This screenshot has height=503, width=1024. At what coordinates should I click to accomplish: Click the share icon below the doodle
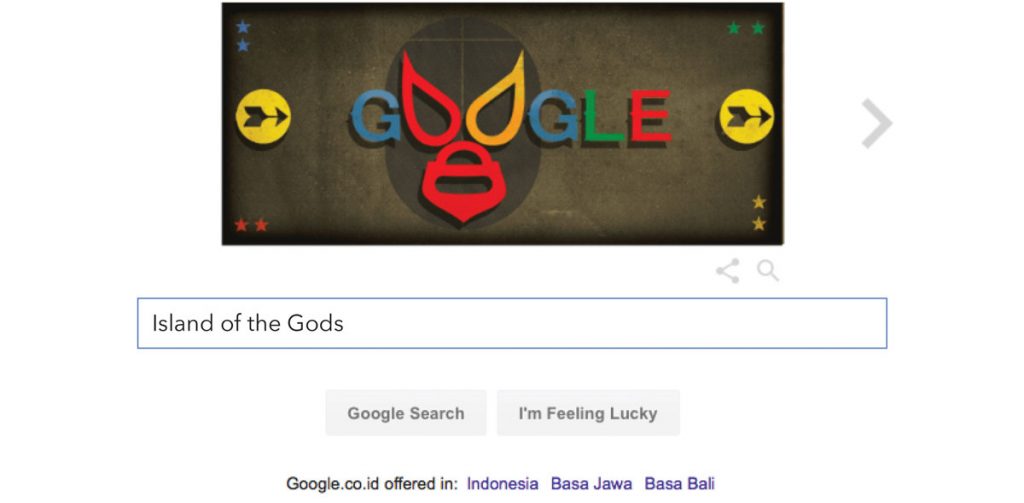tap(728, 270)
